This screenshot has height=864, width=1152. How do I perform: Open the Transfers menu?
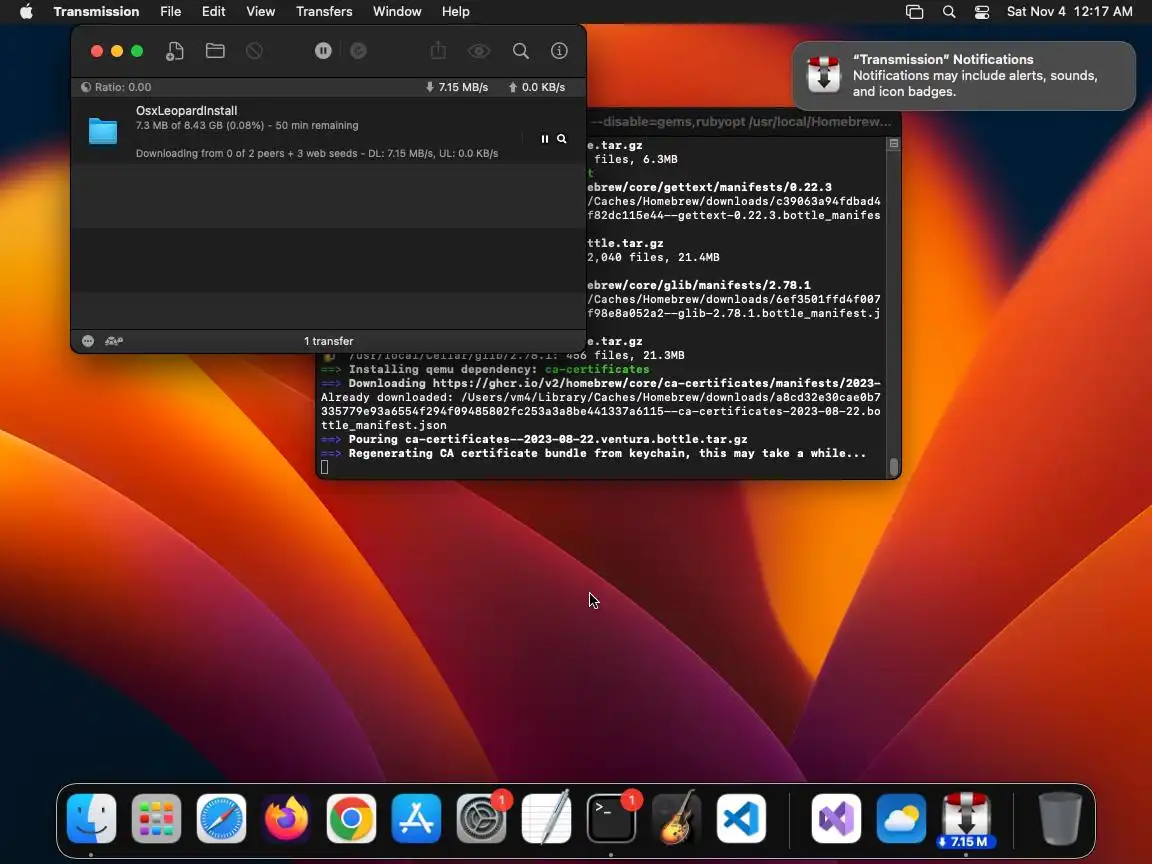324,12
